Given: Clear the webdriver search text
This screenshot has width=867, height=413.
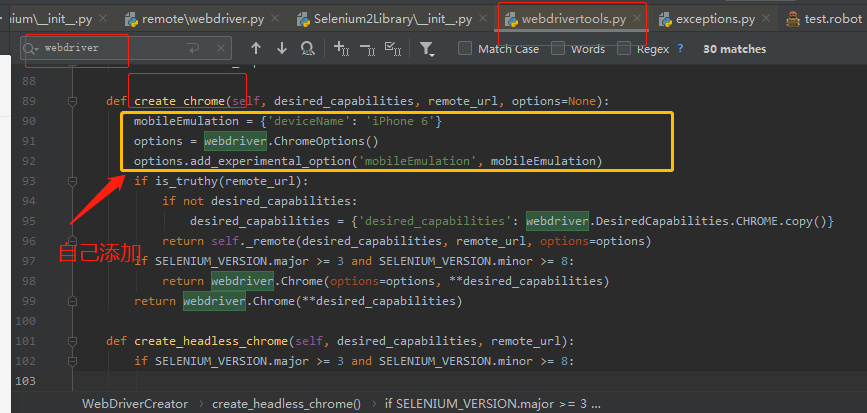Looking at the screenshot, I should [221, 49].
